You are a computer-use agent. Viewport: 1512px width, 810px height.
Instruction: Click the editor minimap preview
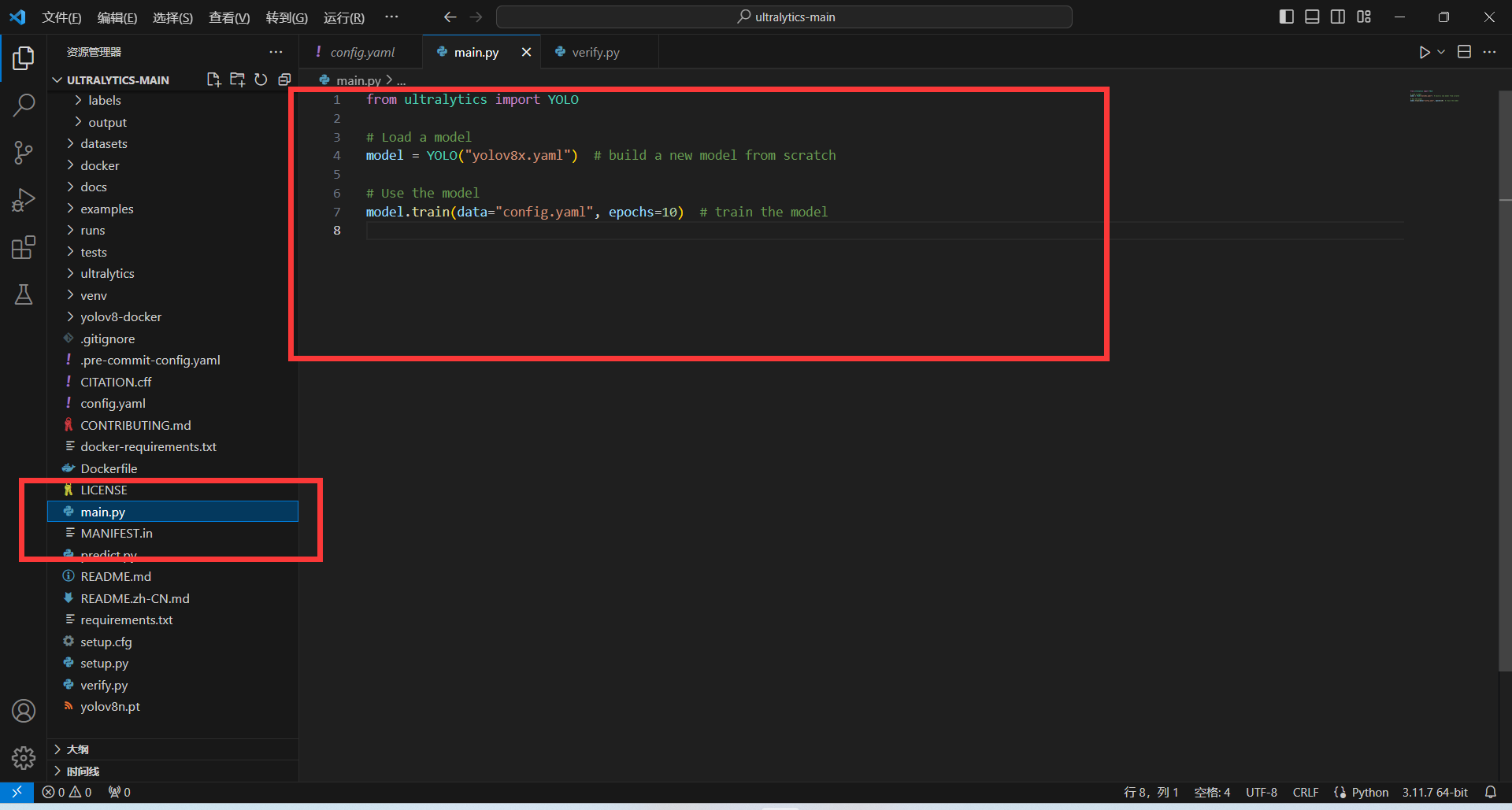(1435, 98)
